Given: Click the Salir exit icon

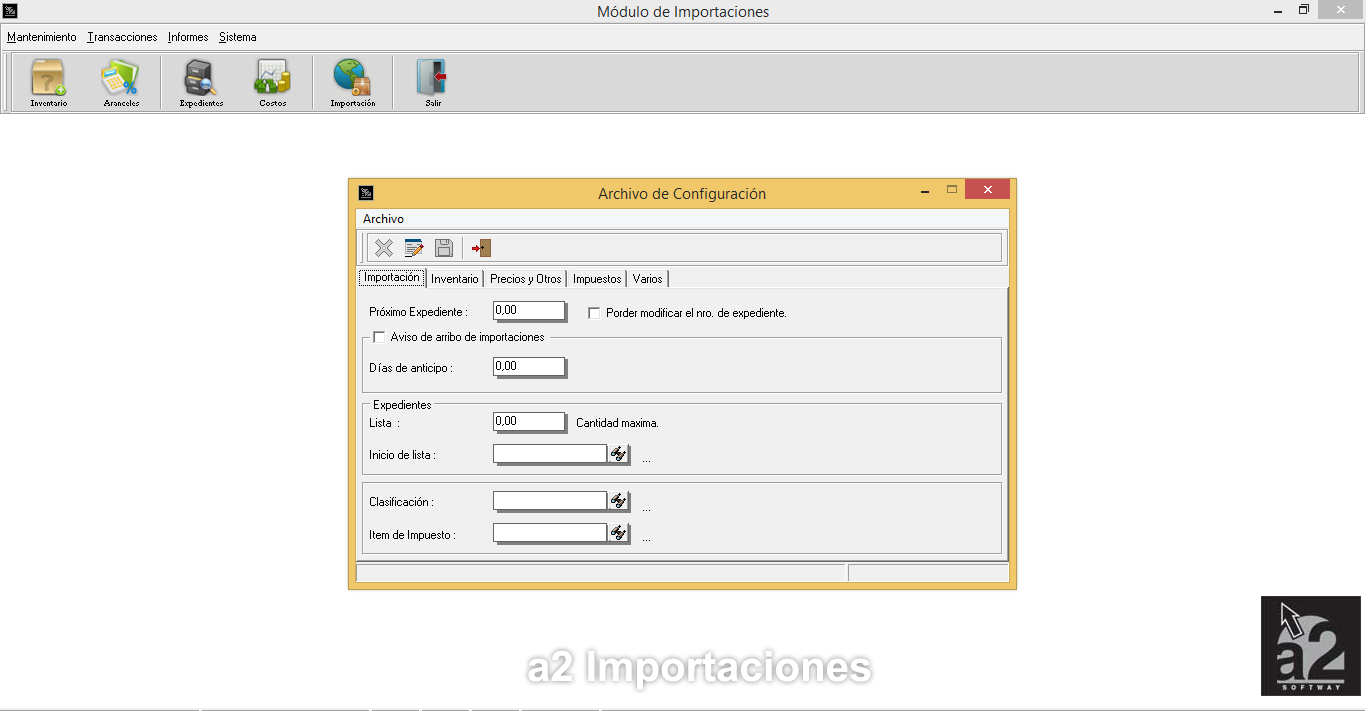Looking at the screenshot, I should coord(432,83).
